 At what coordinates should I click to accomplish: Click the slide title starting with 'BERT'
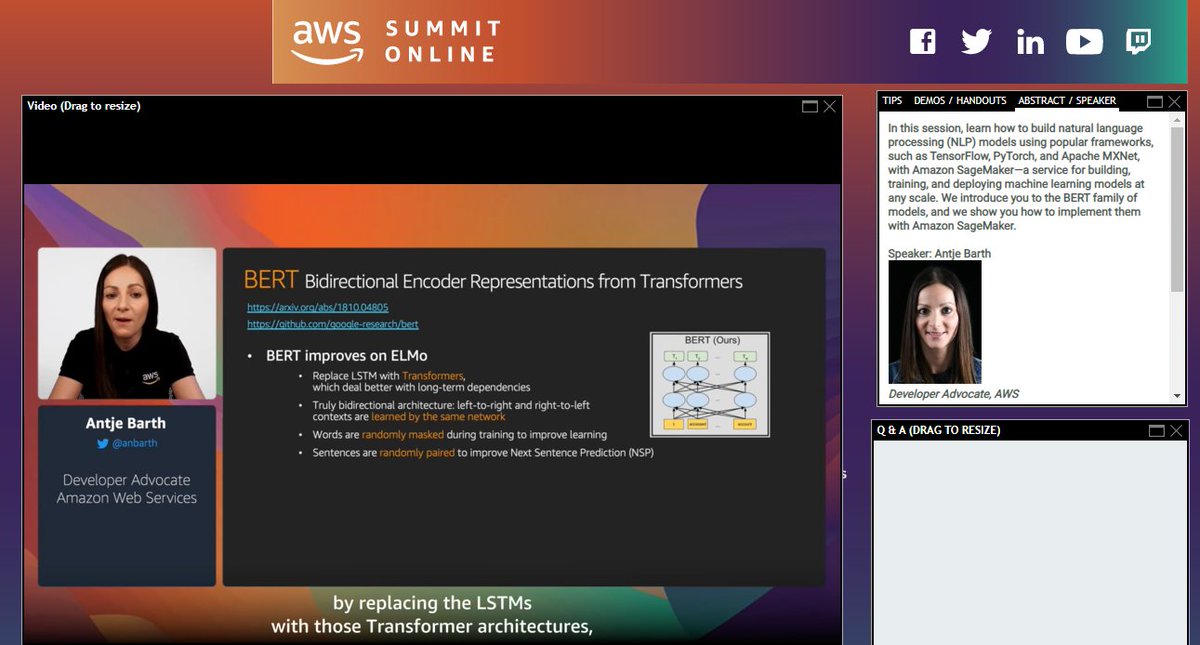point(494,281)
